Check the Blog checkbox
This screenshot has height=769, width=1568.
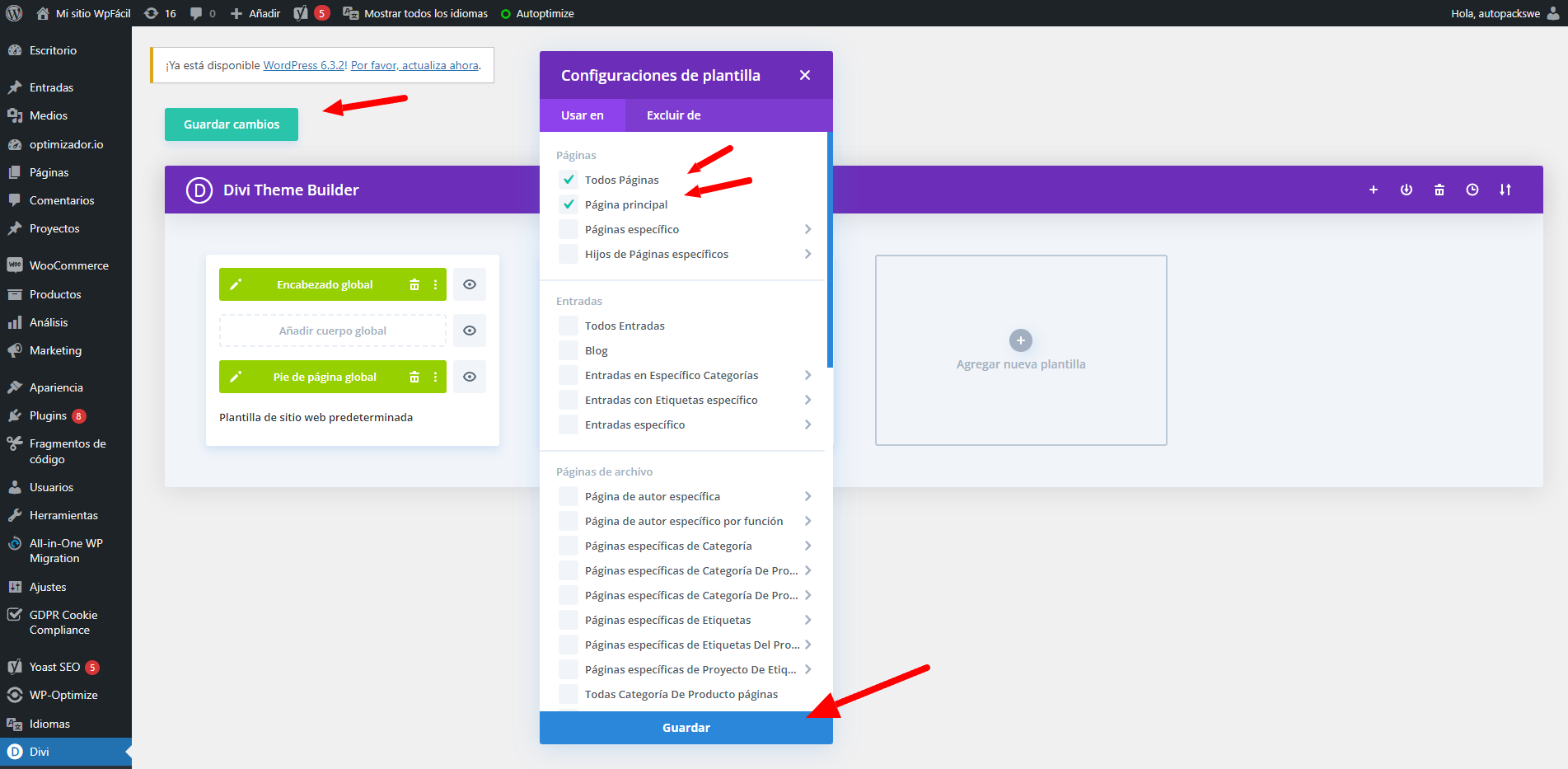coord(569,350)
